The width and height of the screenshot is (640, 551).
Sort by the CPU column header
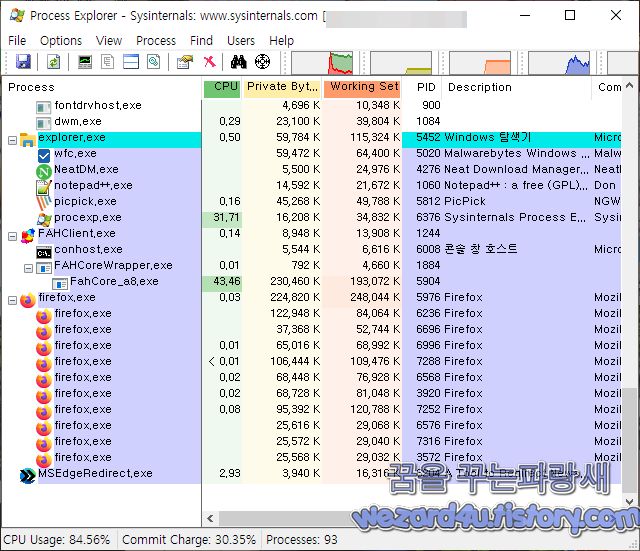222,87
